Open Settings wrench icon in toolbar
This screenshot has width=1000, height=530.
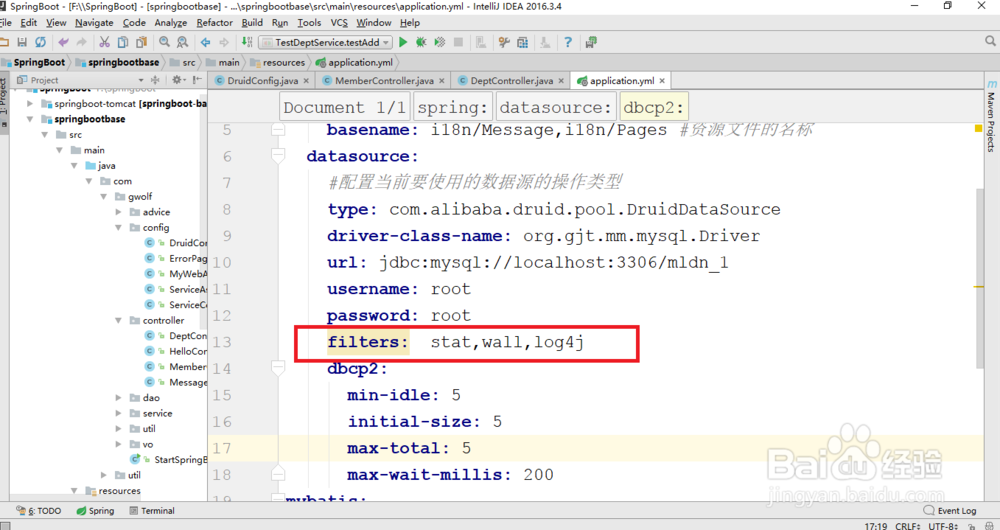point(504,42)
